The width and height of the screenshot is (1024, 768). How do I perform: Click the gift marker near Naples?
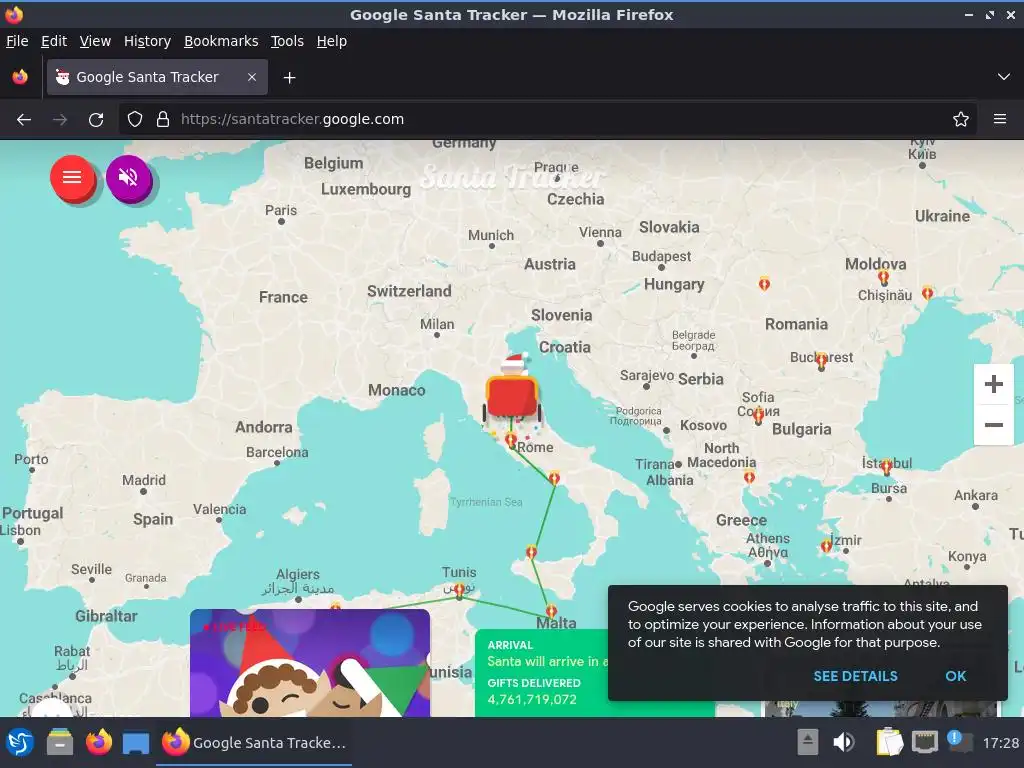[x=554, y=479]
